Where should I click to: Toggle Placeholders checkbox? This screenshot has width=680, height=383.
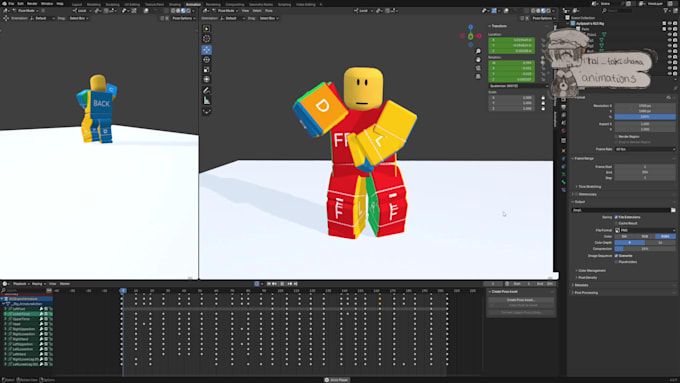616,262
